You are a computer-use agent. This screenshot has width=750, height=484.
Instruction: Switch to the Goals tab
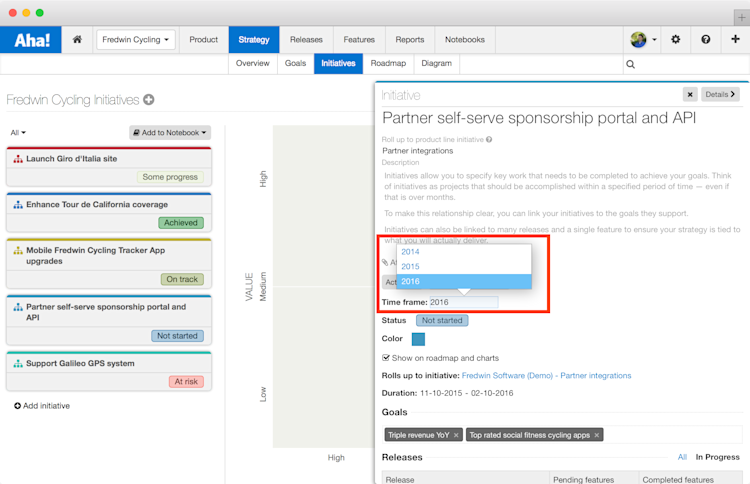(295, 64)
